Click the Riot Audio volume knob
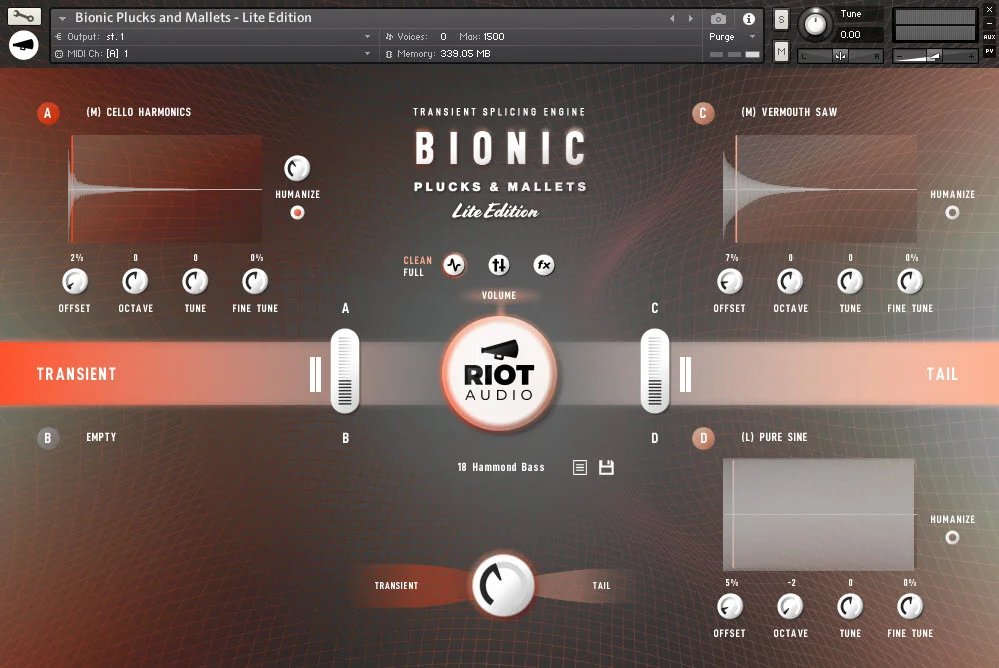Viewport: 999px width, 668px height. [x=500, y=374]
